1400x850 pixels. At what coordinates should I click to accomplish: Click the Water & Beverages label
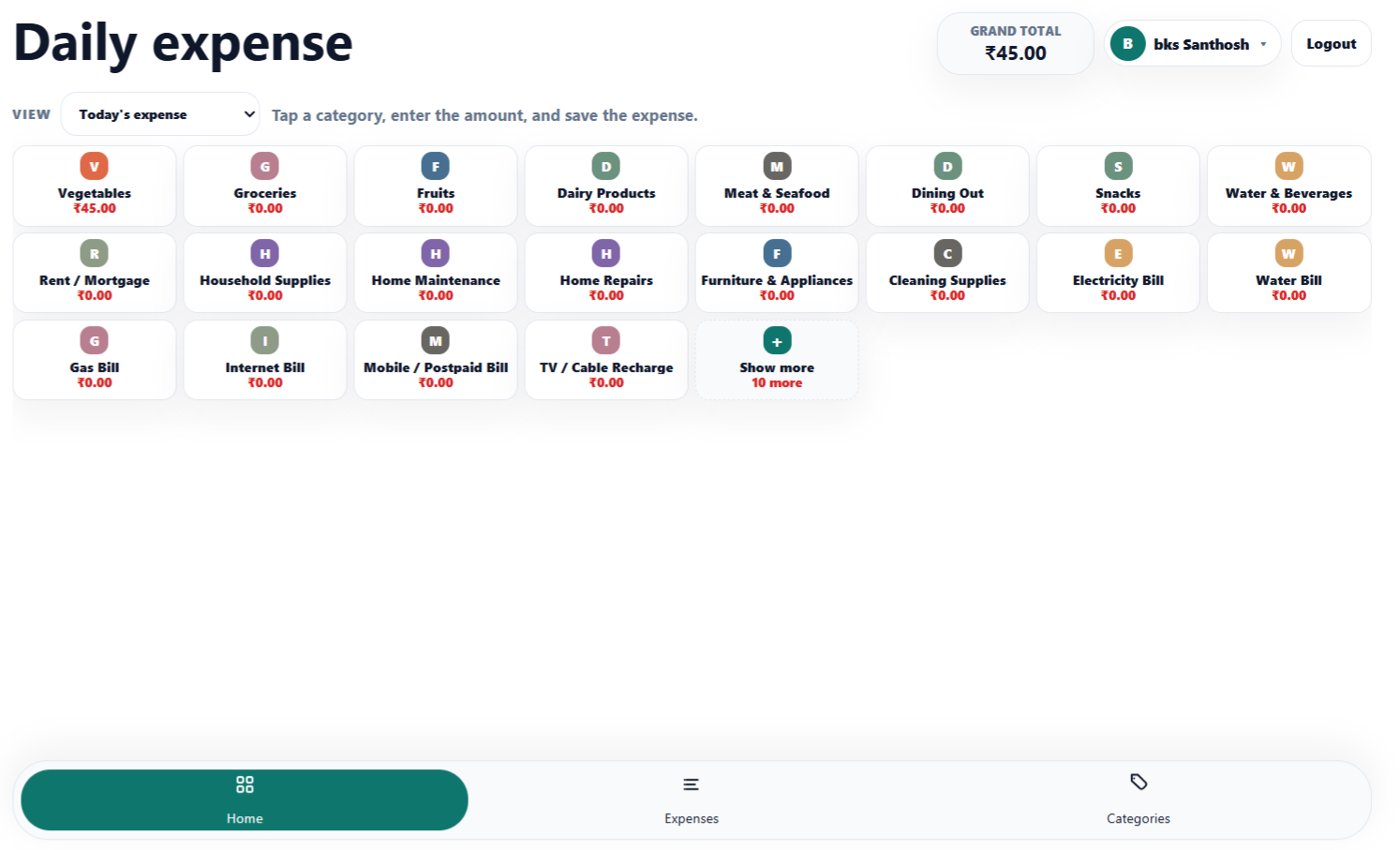click(x=1288, y=193)
